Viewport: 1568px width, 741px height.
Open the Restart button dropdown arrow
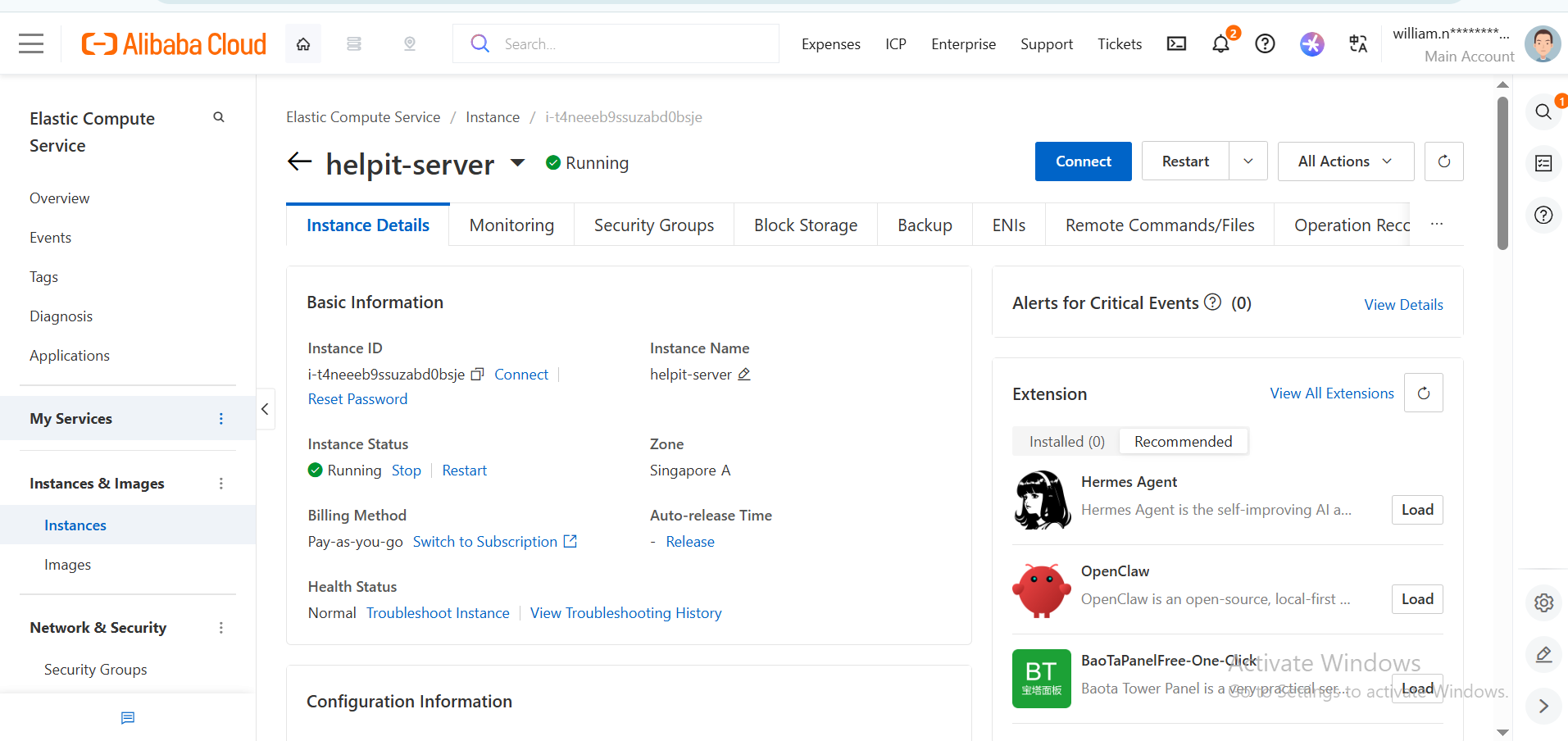tap(1248, 161)
